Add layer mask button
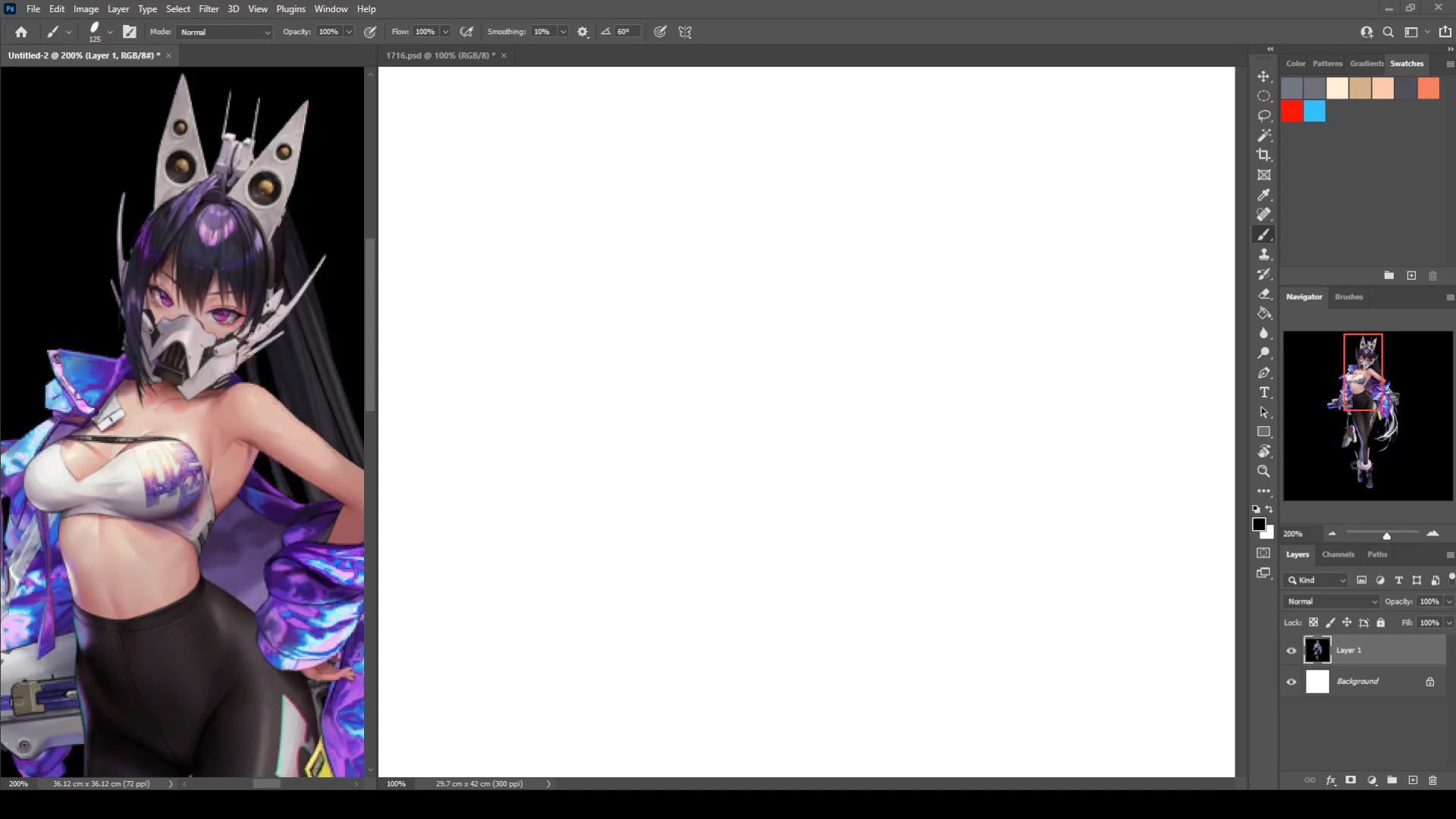 (1351, 780)
